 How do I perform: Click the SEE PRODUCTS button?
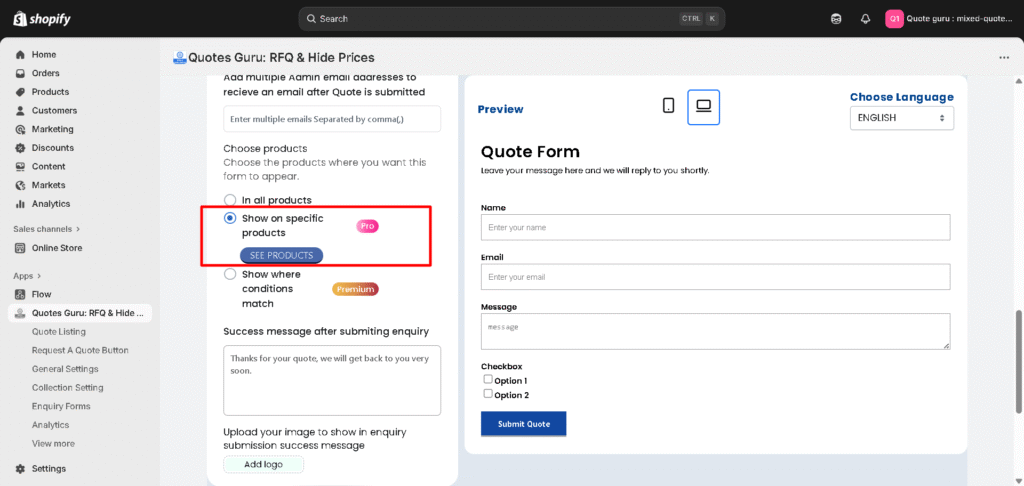pos(281,256)
